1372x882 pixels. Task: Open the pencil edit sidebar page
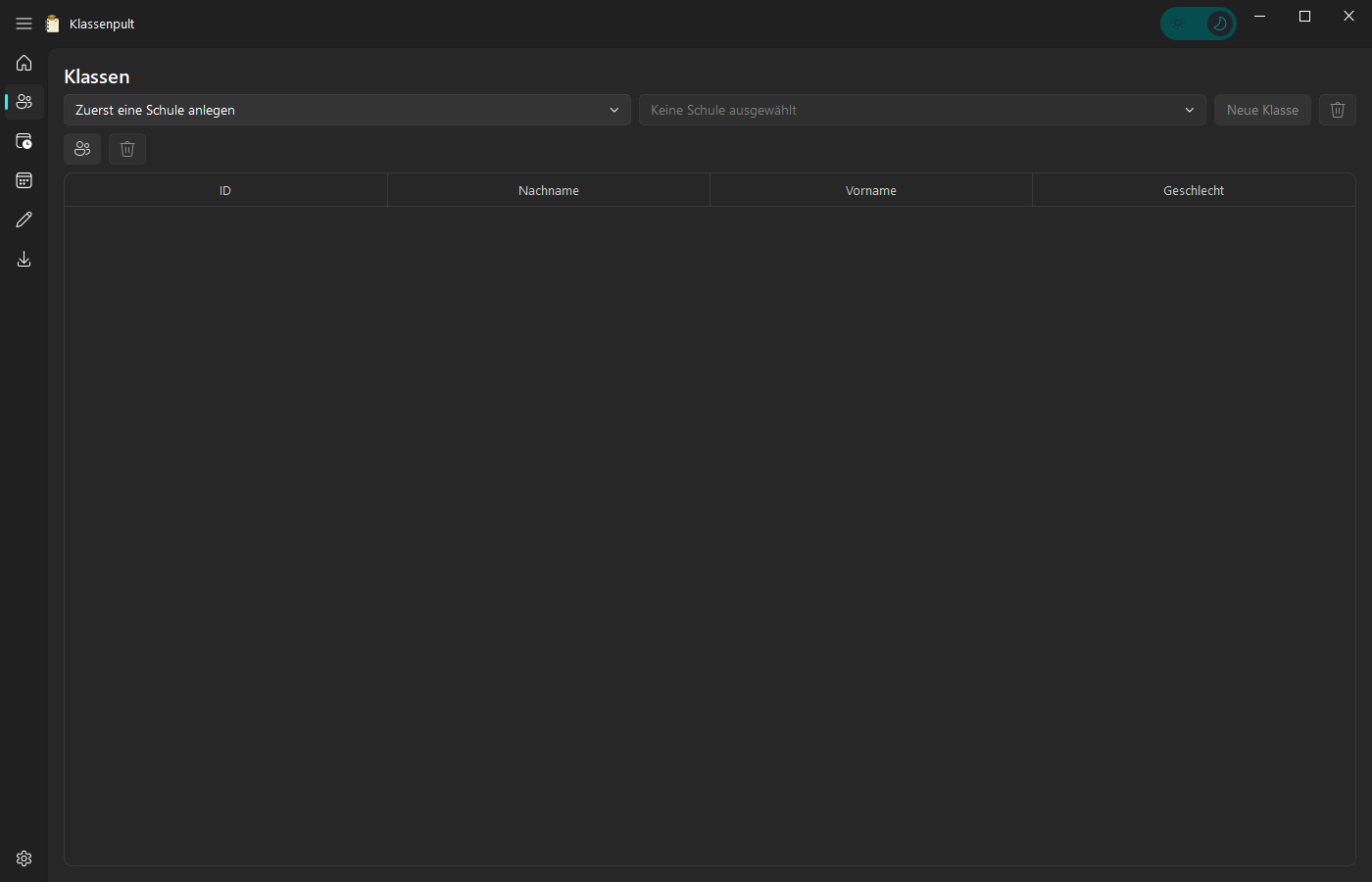[24, 220]
